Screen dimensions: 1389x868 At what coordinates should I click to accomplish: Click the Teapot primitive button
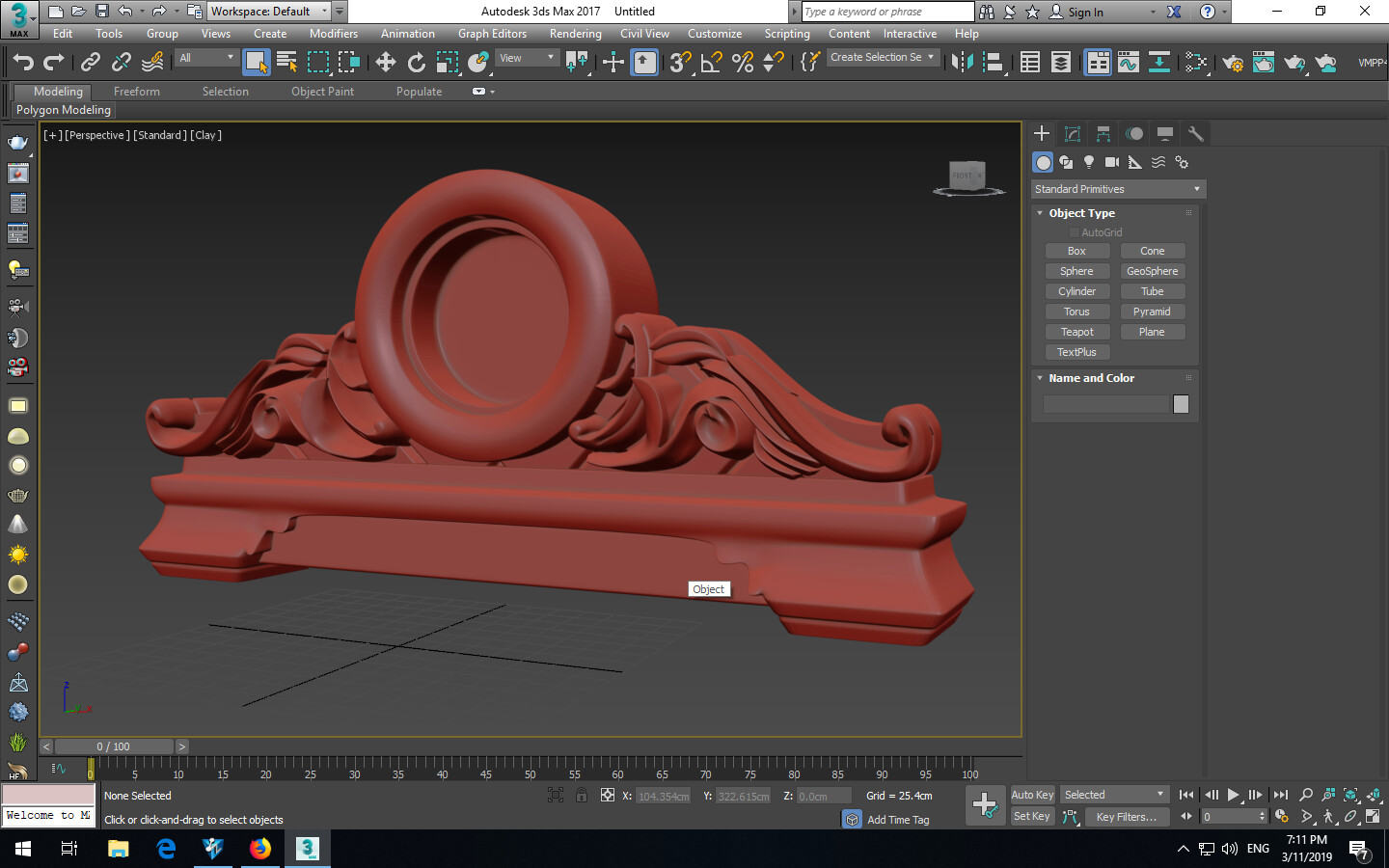pyautogui.click(x=1076, y=332)
